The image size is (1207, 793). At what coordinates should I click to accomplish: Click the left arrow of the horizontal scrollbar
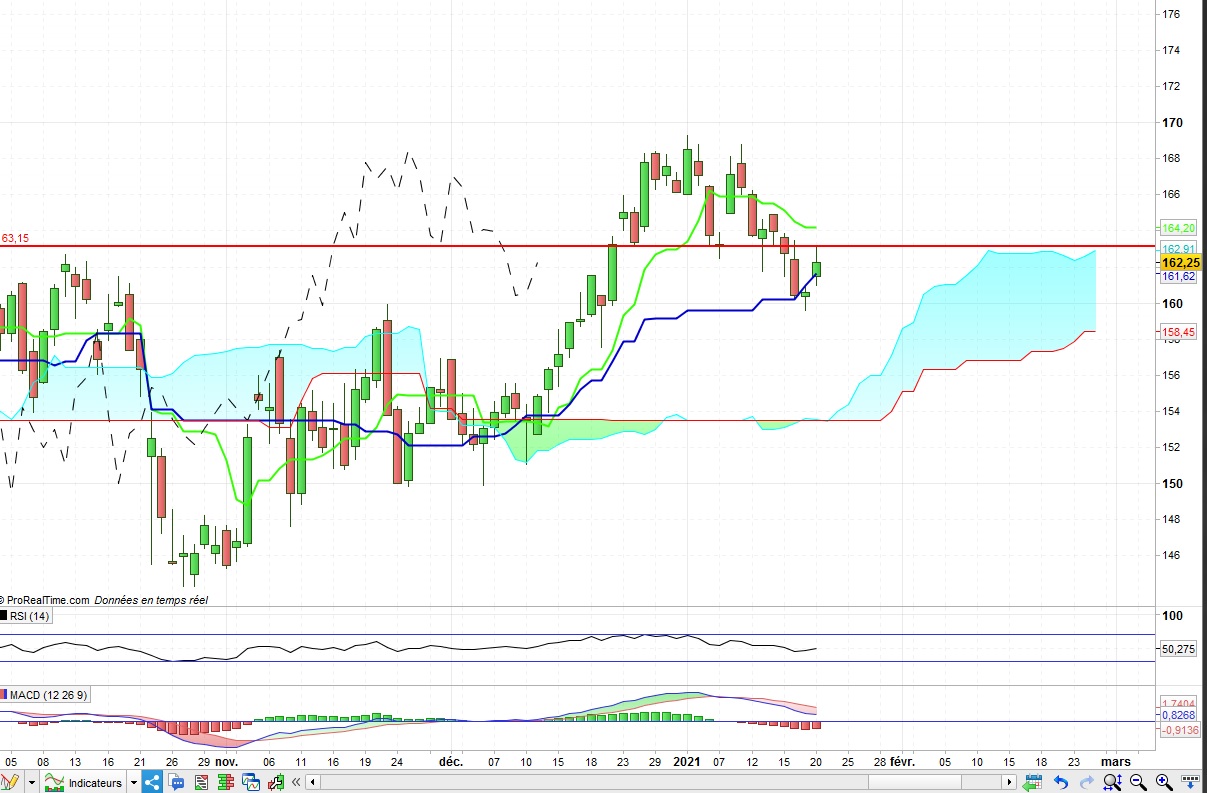(x=313, y=782)
